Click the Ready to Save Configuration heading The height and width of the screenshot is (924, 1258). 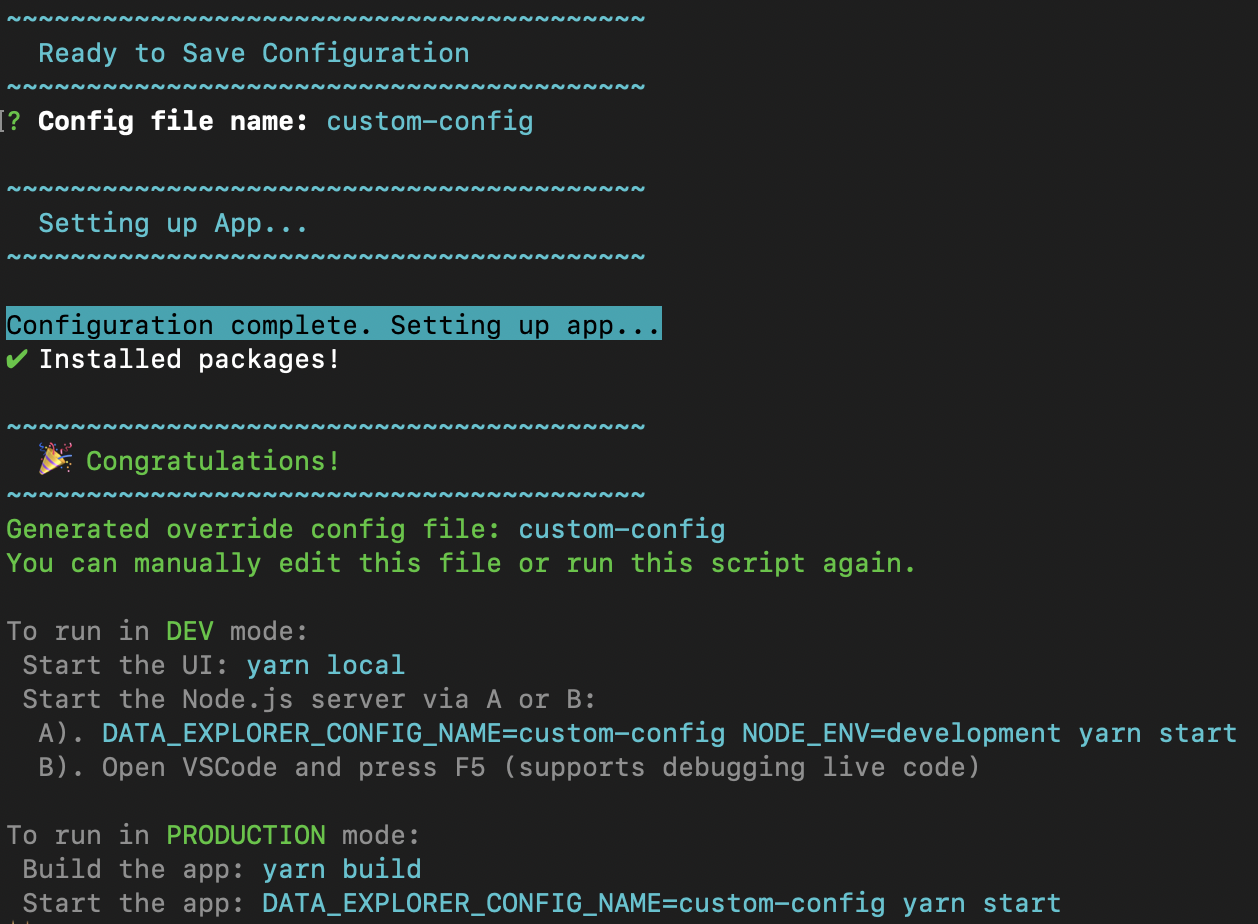pyautogui.click(x=254, y=53)
